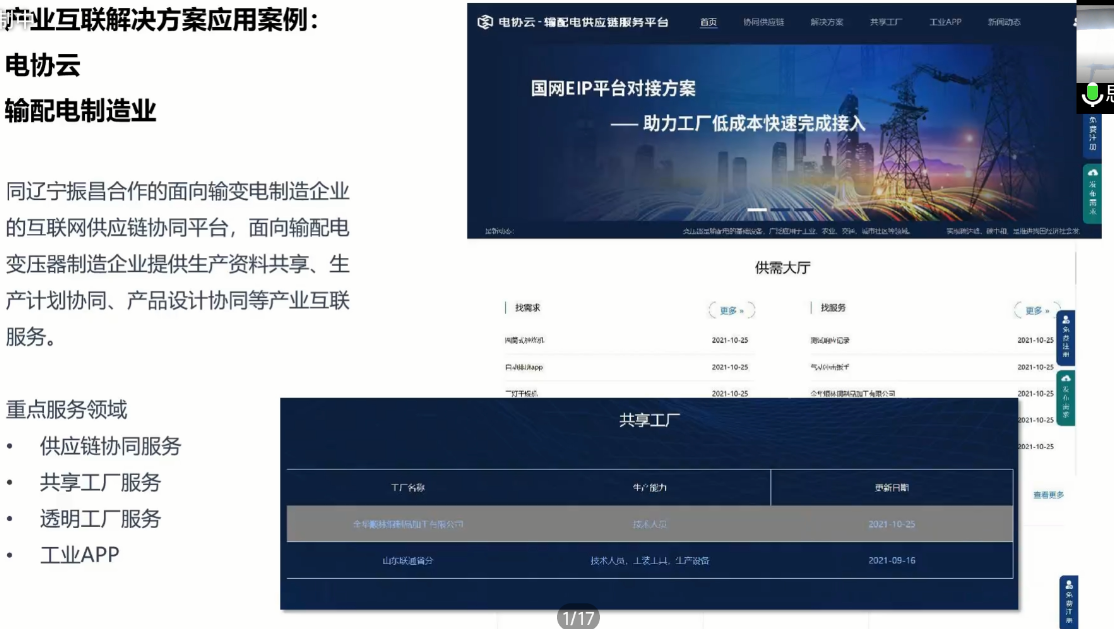Select the 电协云 heading on the slide

tap(43, 65)
